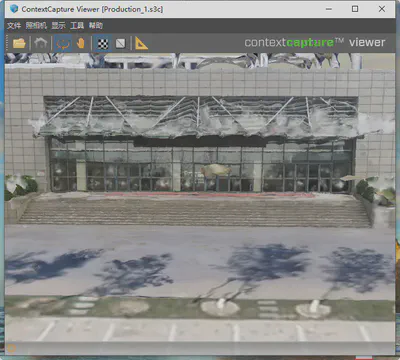Image resolution: width=400 pixels, height=360 pixels.
Task: Select the orbit rotate navigation tool
Action: click(63, 43)
